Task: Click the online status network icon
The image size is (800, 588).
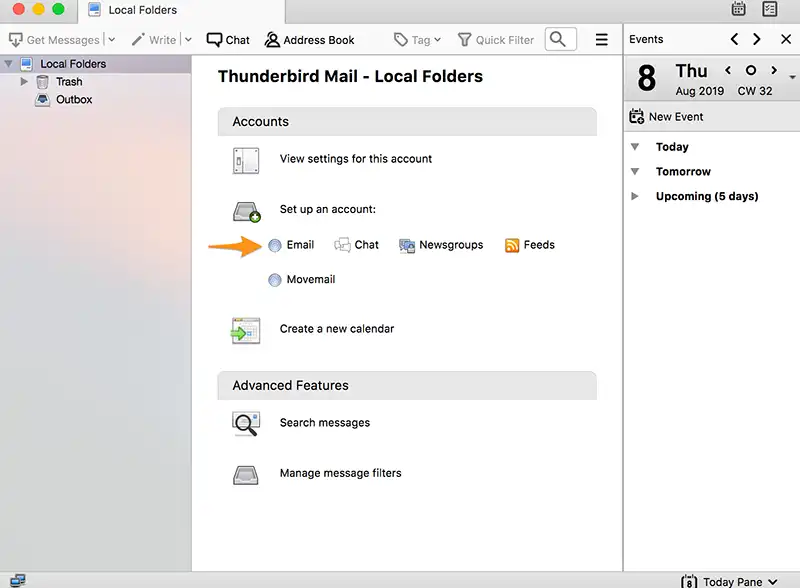Action: coord(18,581)
